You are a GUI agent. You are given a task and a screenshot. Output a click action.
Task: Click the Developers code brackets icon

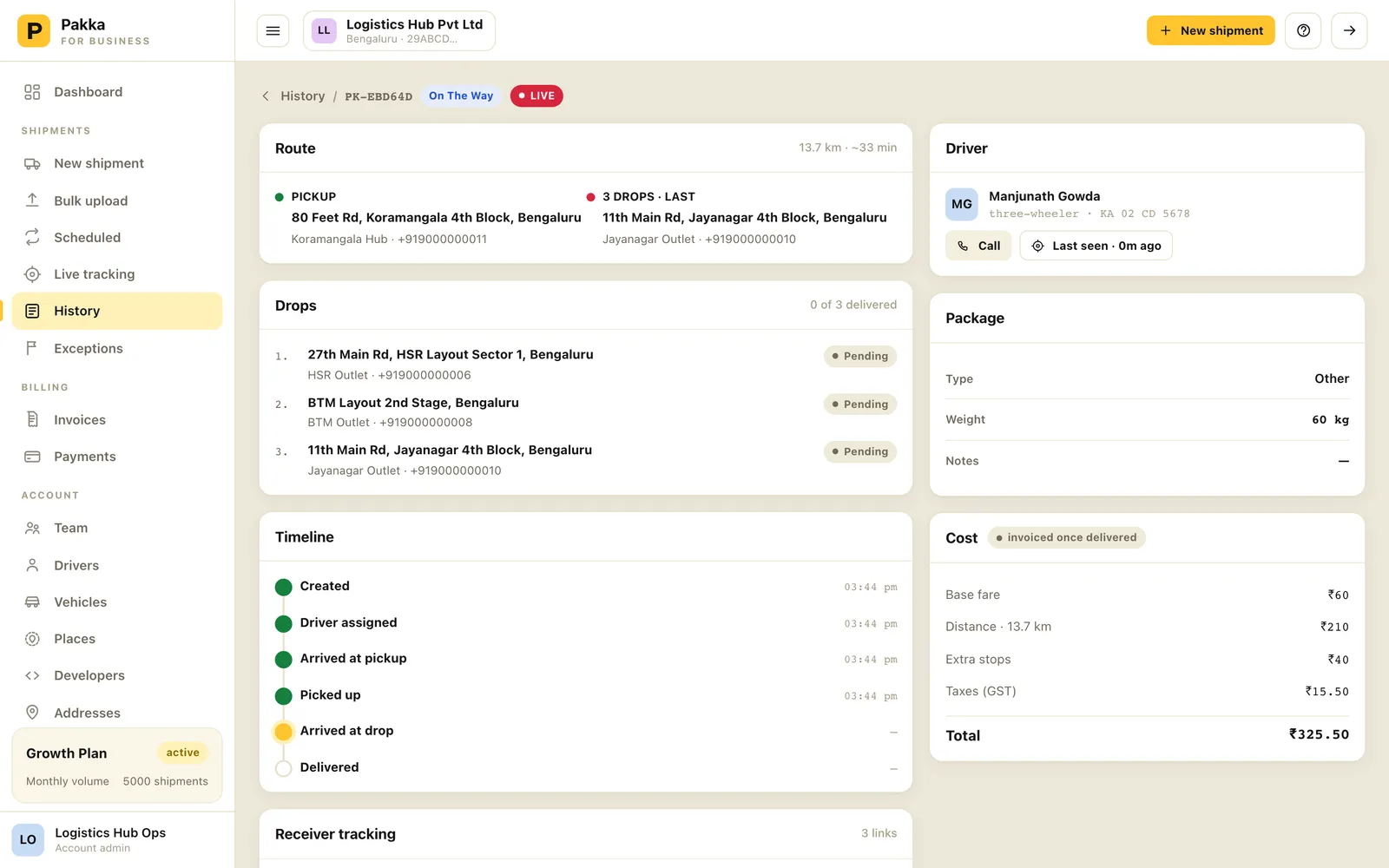click(32, 675)
